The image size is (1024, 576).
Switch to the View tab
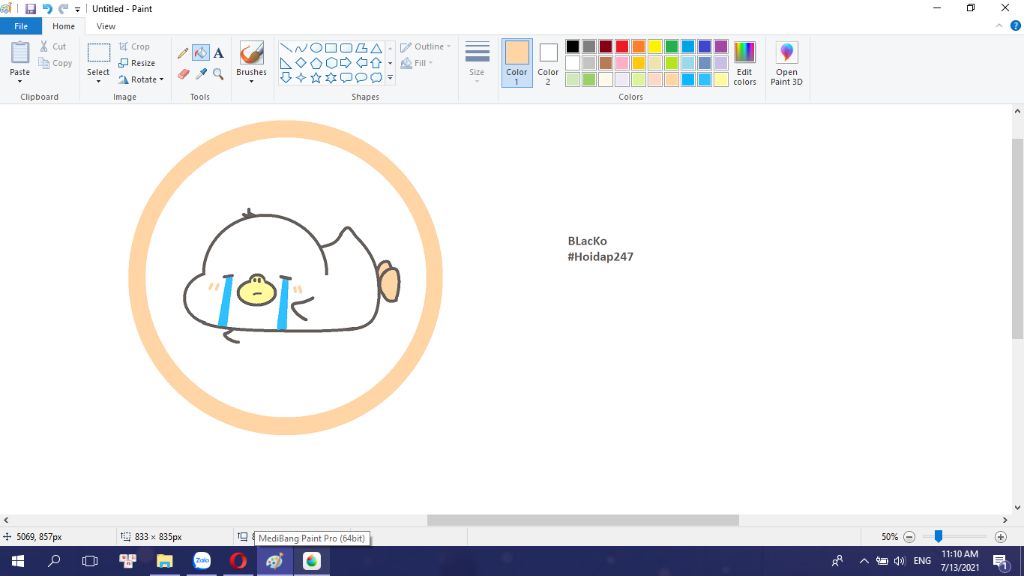tap(106, 26)
